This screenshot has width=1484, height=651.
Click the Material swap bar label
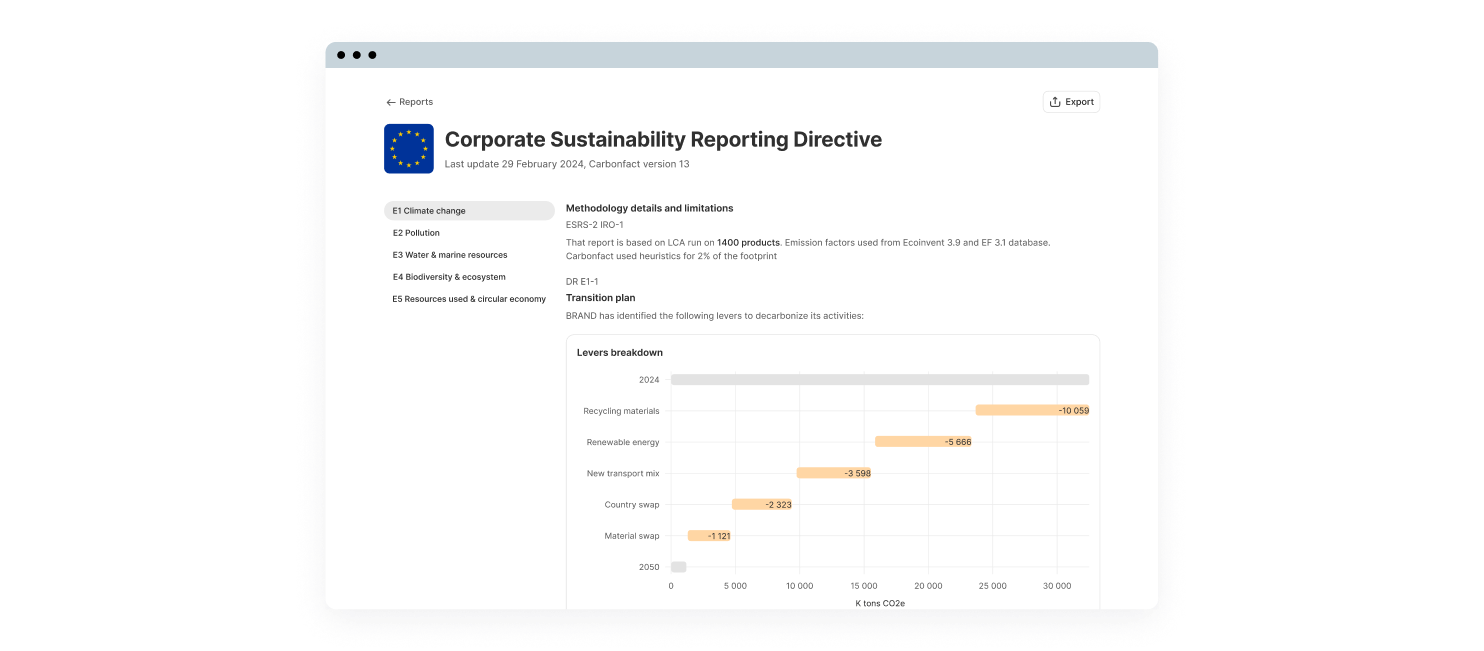pos(717,536)
